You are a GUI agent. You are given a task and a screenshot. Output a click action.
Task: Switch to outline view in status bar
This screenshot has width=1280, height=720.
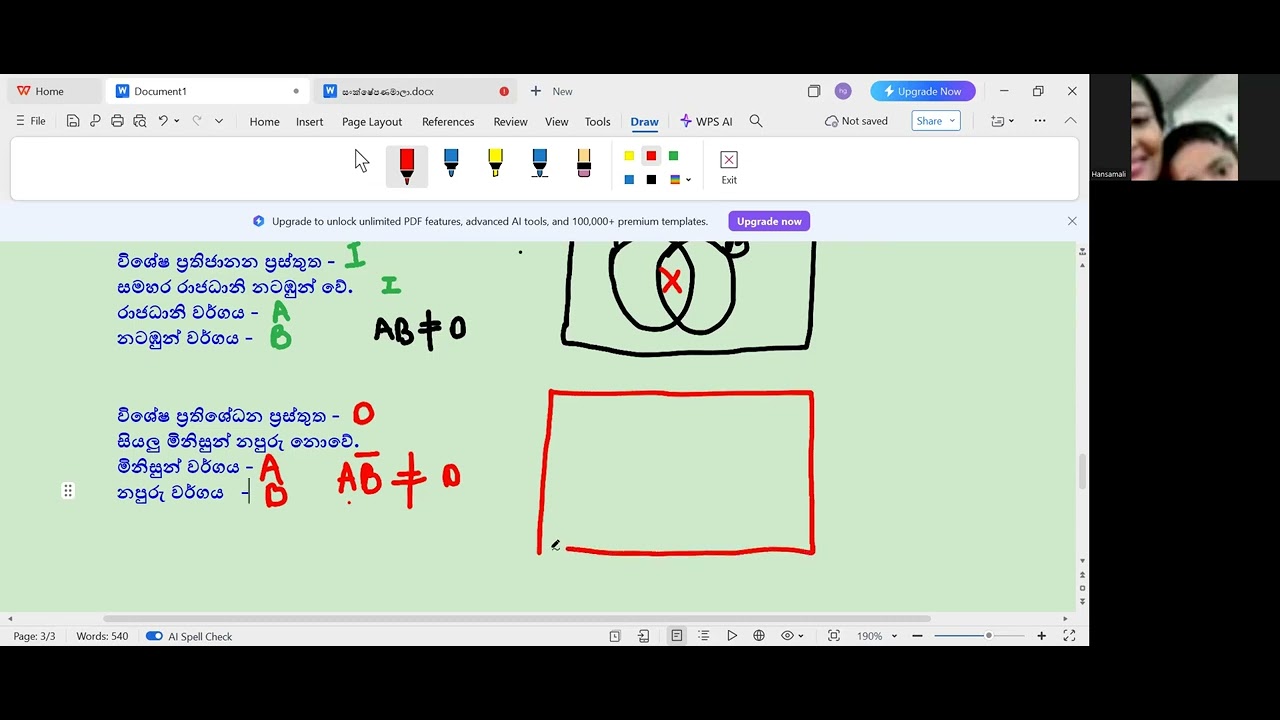point(704,636)
